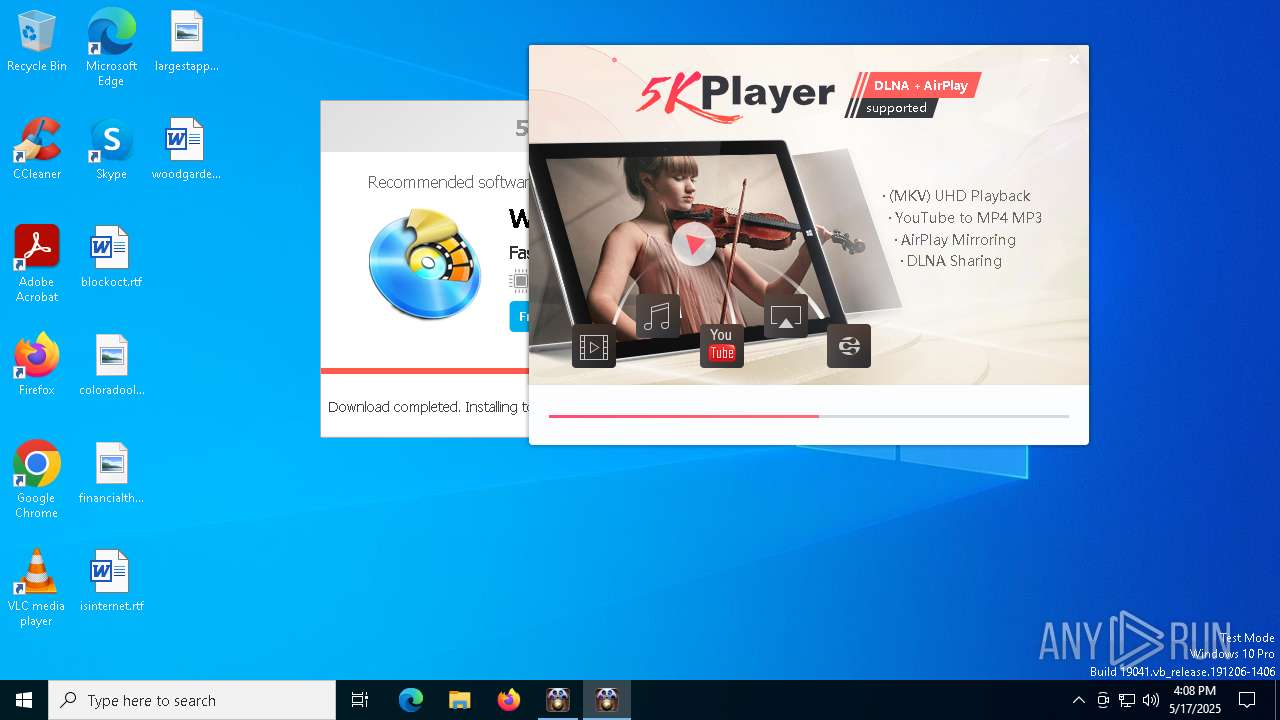This screenshot has height=720, width=1280.
Task: Click '(MKV) UHD Playback' feature text
Action: click(x=959, y=195)
